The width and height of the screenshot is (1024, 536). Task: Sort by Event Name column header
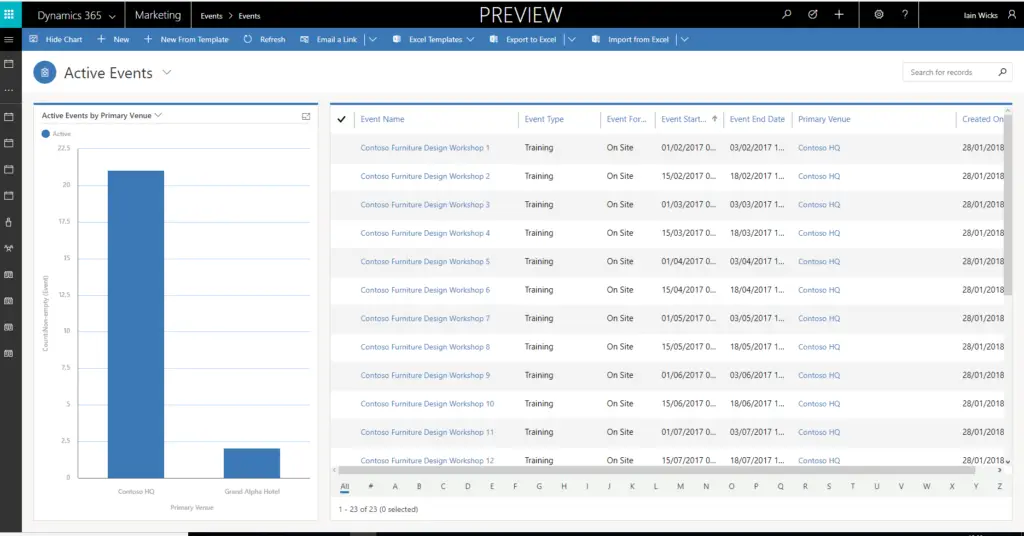(382, 119)
